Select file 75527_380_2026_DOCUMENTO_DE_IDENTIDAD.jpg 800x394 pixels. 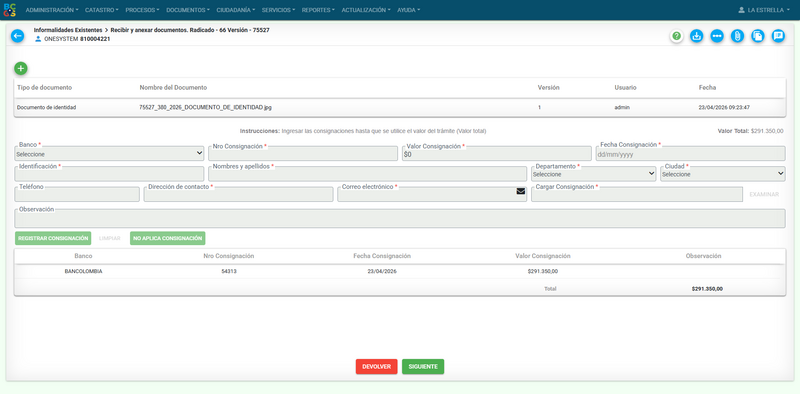[206, 108]
